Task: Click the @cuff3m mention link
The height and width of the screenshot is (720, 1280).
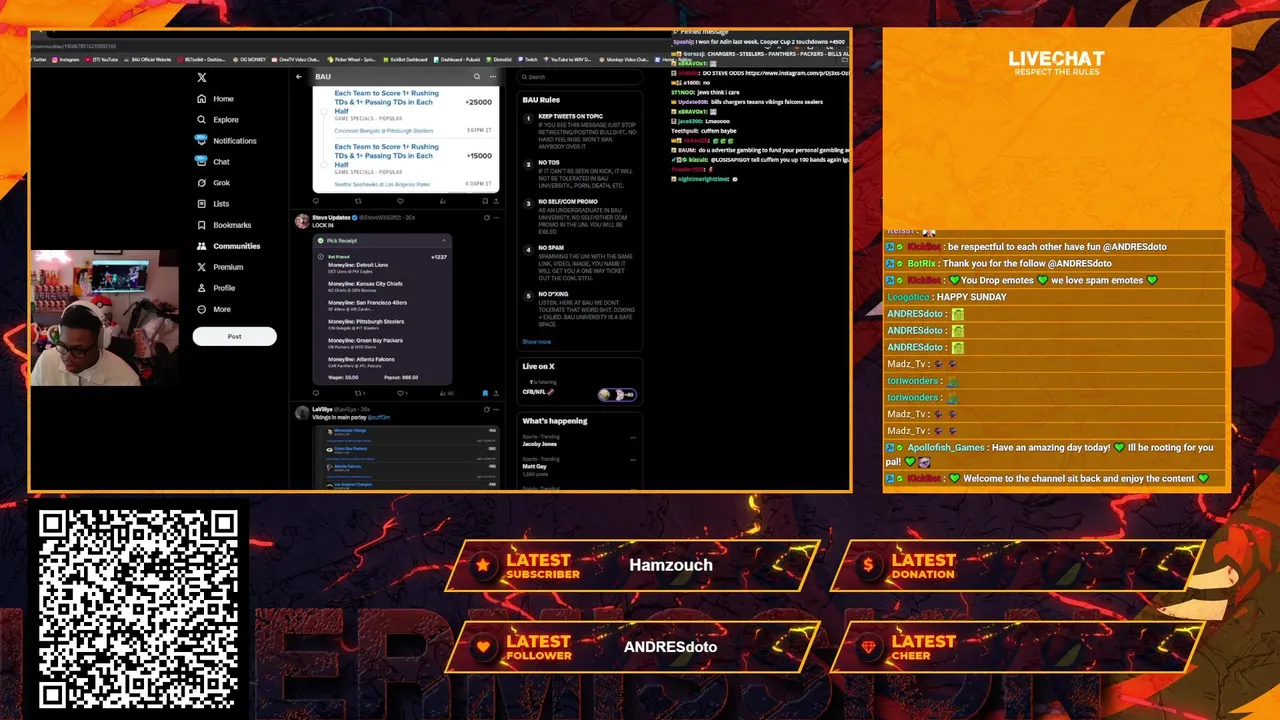Action: (379, 417)
